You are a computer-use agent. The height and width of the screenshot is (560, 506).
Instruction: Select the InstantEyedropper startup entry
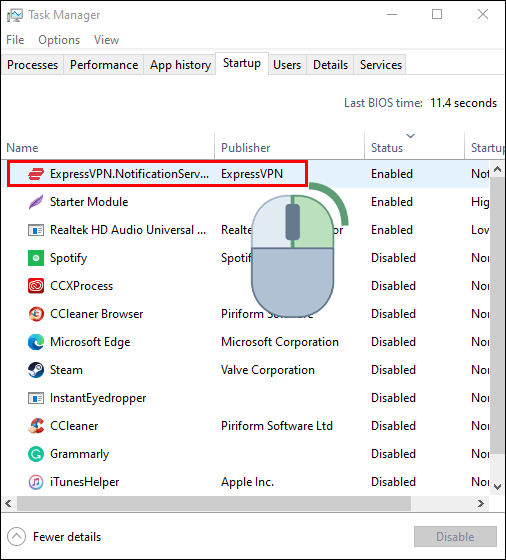click(245, 398)
